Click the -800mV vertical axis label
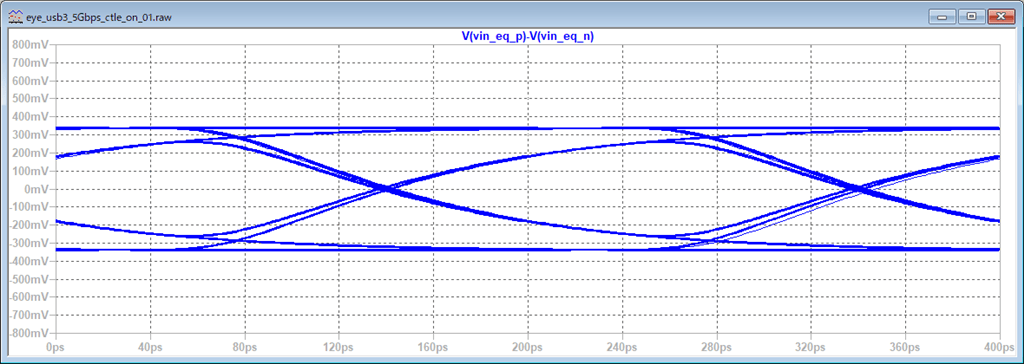This screenshot has height=364, width=1024. [30, 333]
